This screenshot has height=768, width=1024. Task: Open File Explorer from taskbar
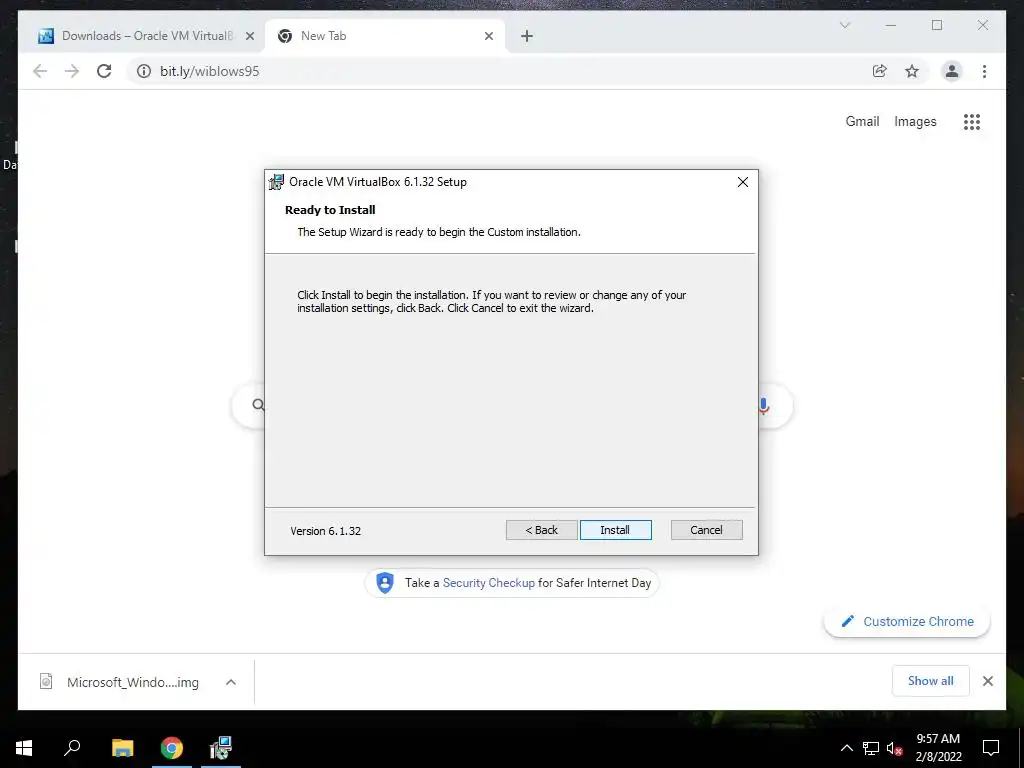coord(122,748)
